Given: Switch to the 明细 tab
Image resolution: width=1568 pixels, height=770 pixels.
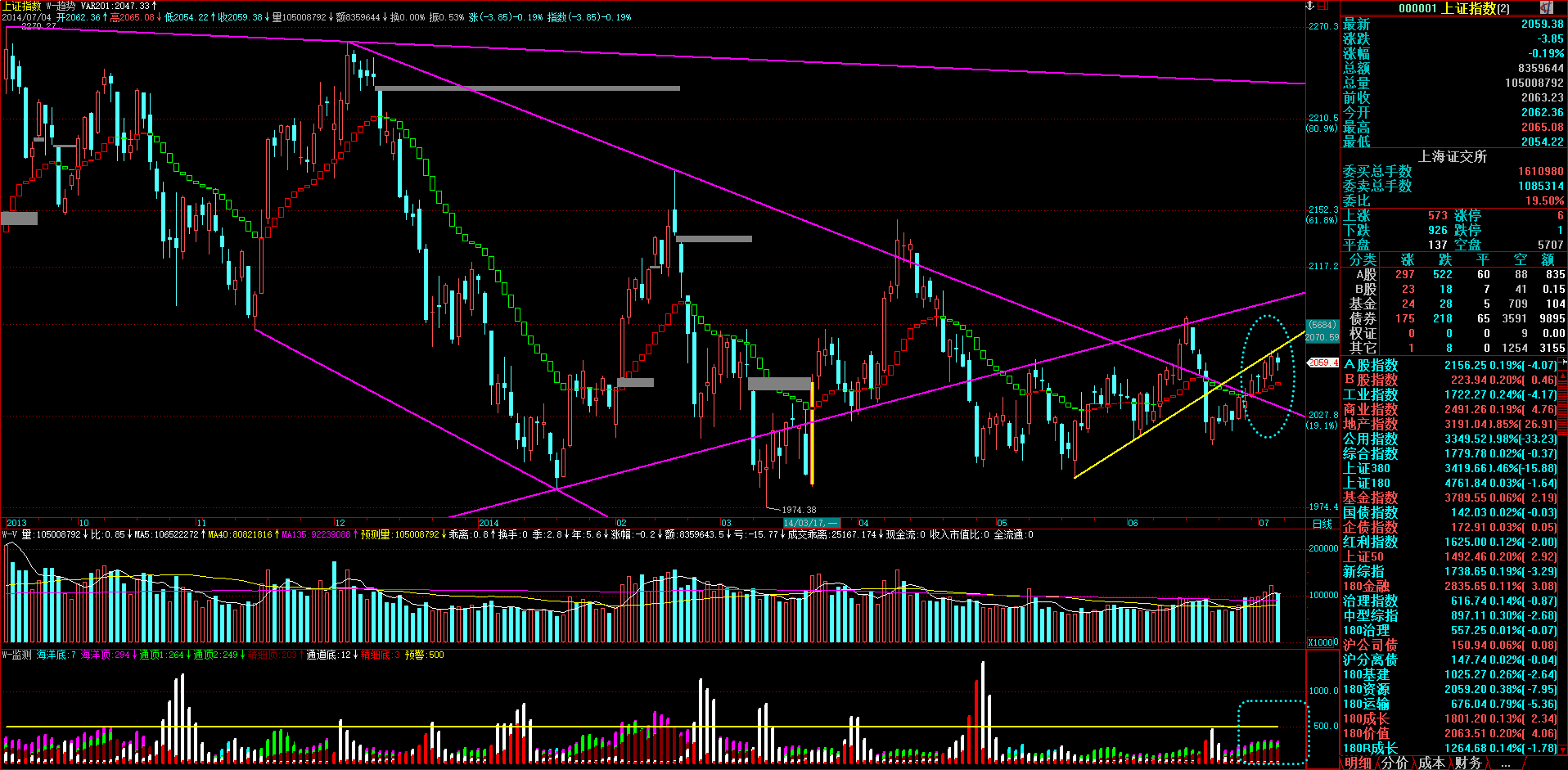Looking at the screenshot, I should point(1358,763).
